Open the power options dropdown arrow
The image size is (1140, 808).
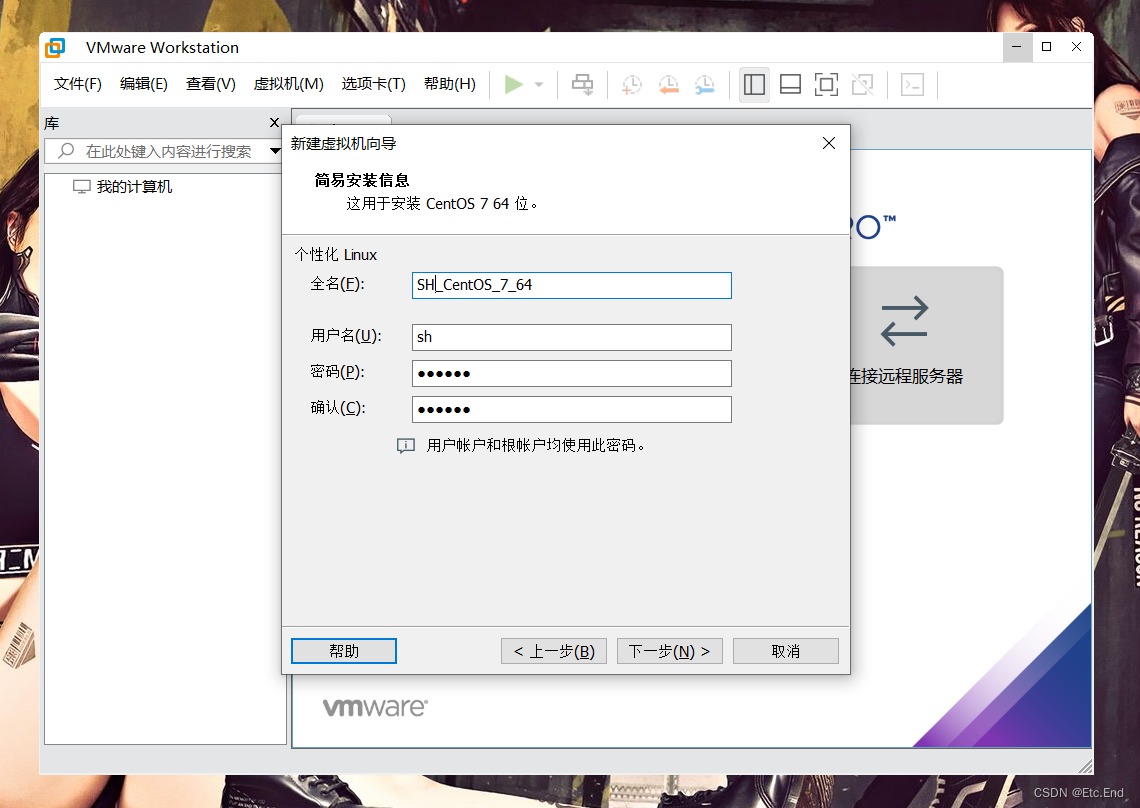539,84
